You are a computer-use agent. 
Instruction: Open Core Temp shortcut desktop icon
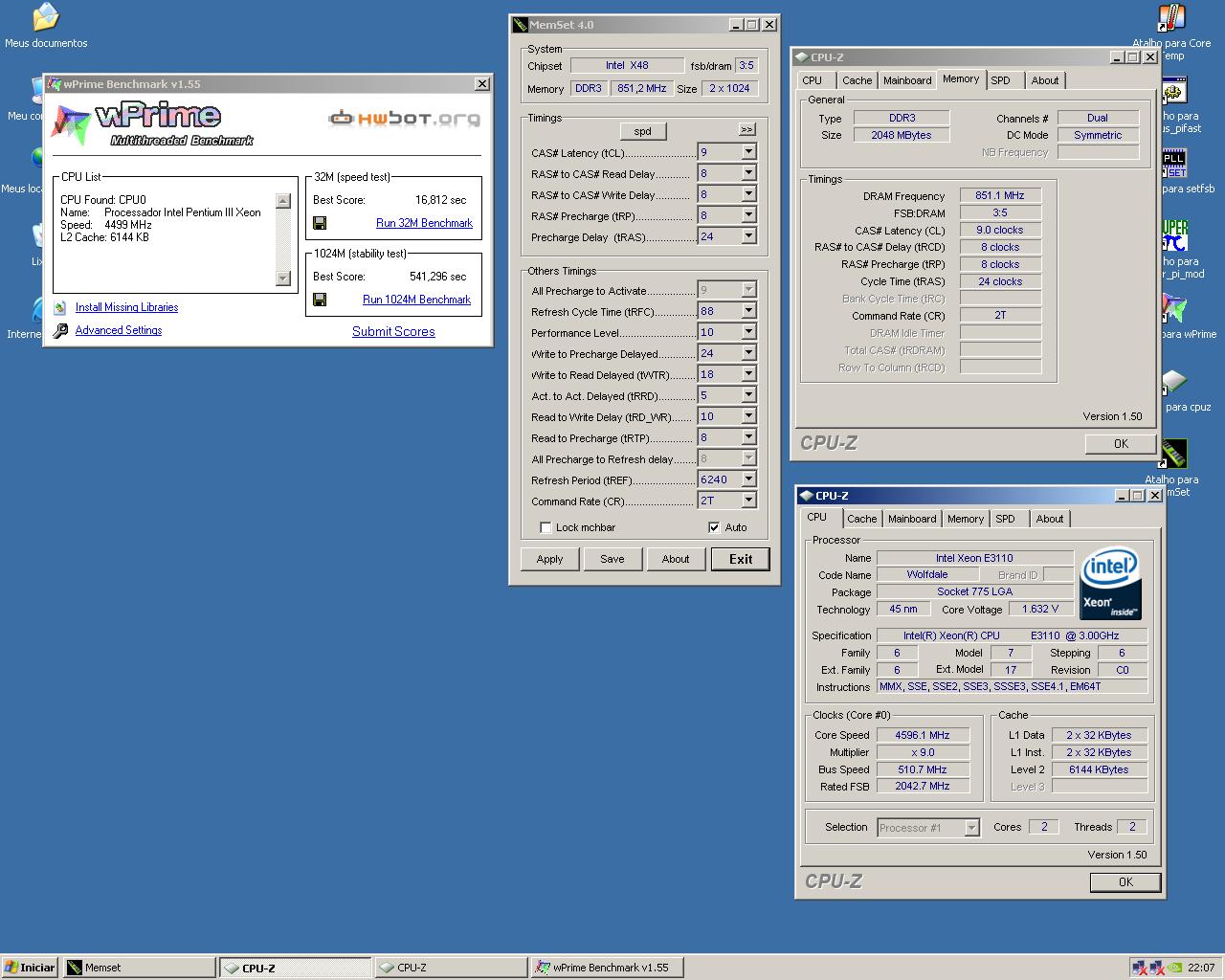[x=1171, y=18]
